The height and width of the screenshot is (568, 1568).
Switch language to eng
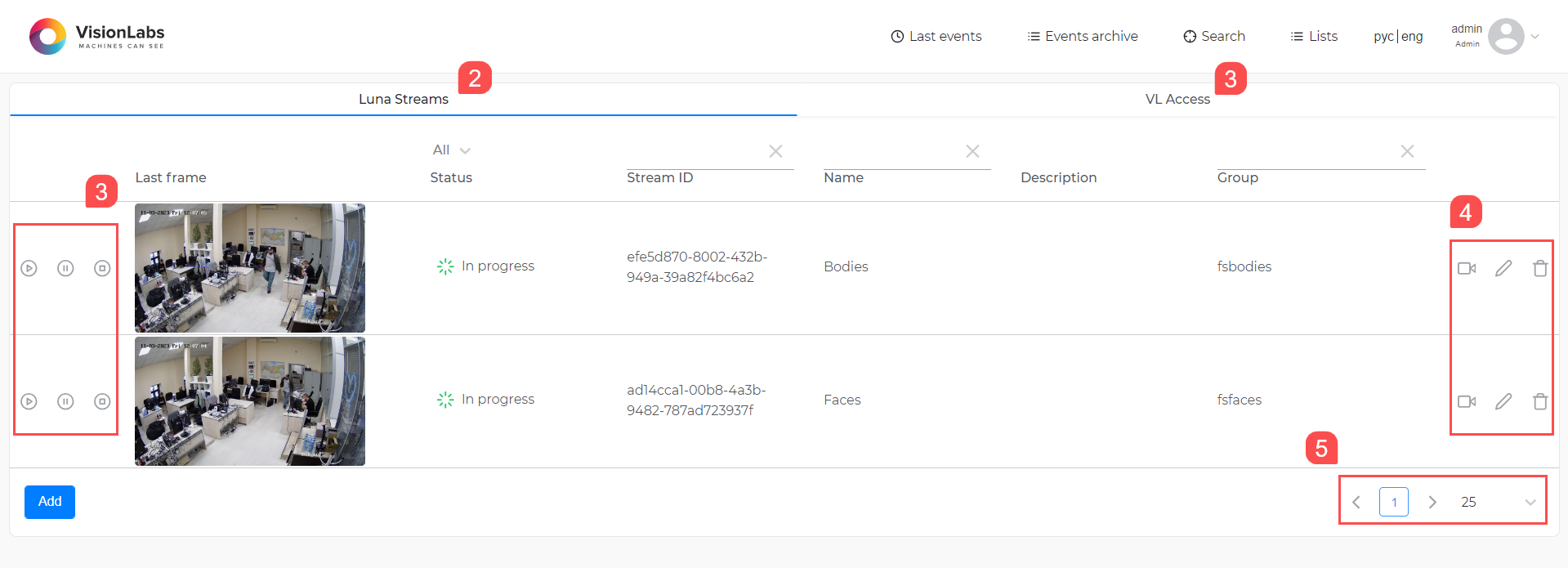(1412, 37)
